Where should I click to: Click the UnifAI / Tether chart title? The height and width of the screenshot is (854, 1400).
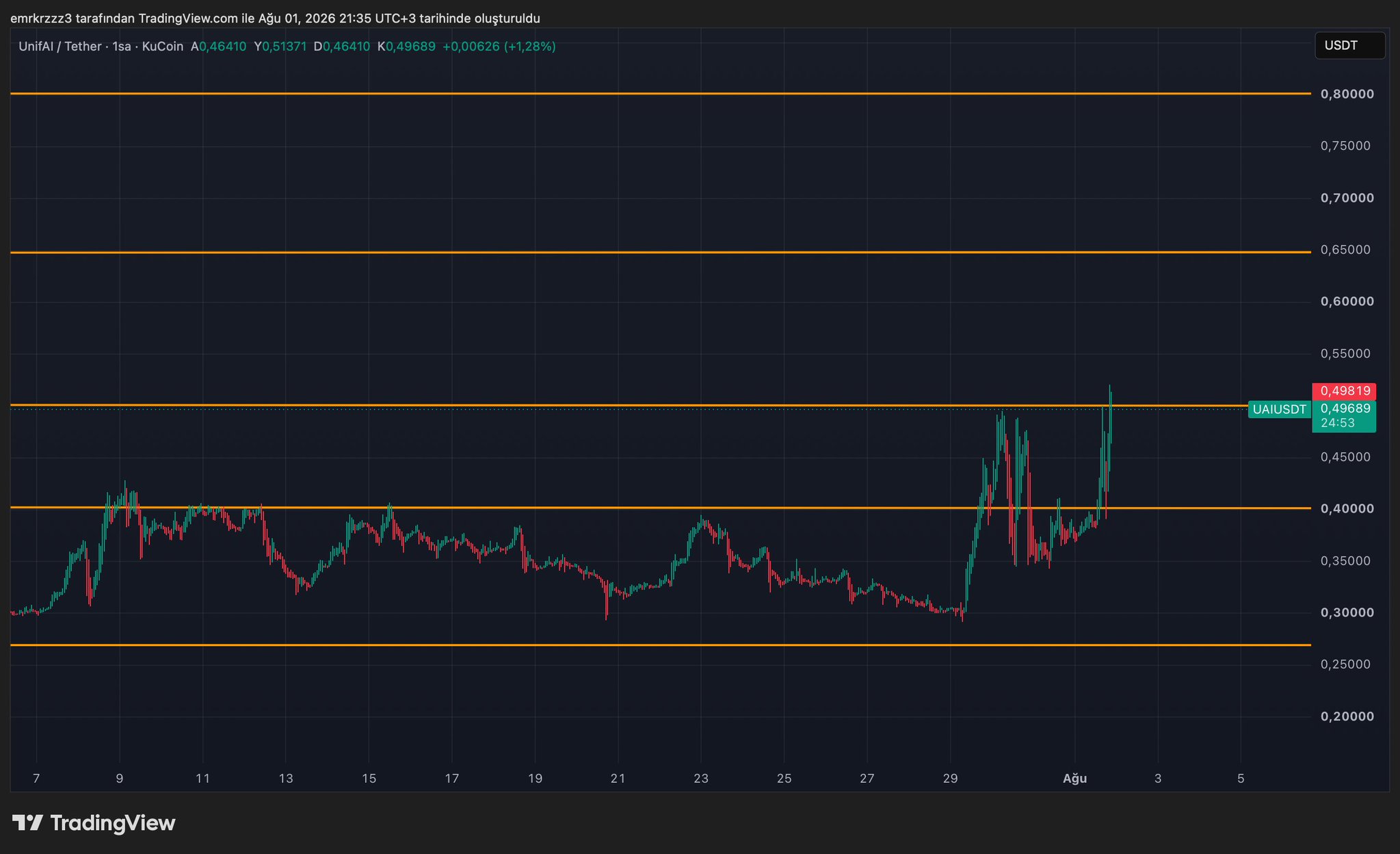60,47
